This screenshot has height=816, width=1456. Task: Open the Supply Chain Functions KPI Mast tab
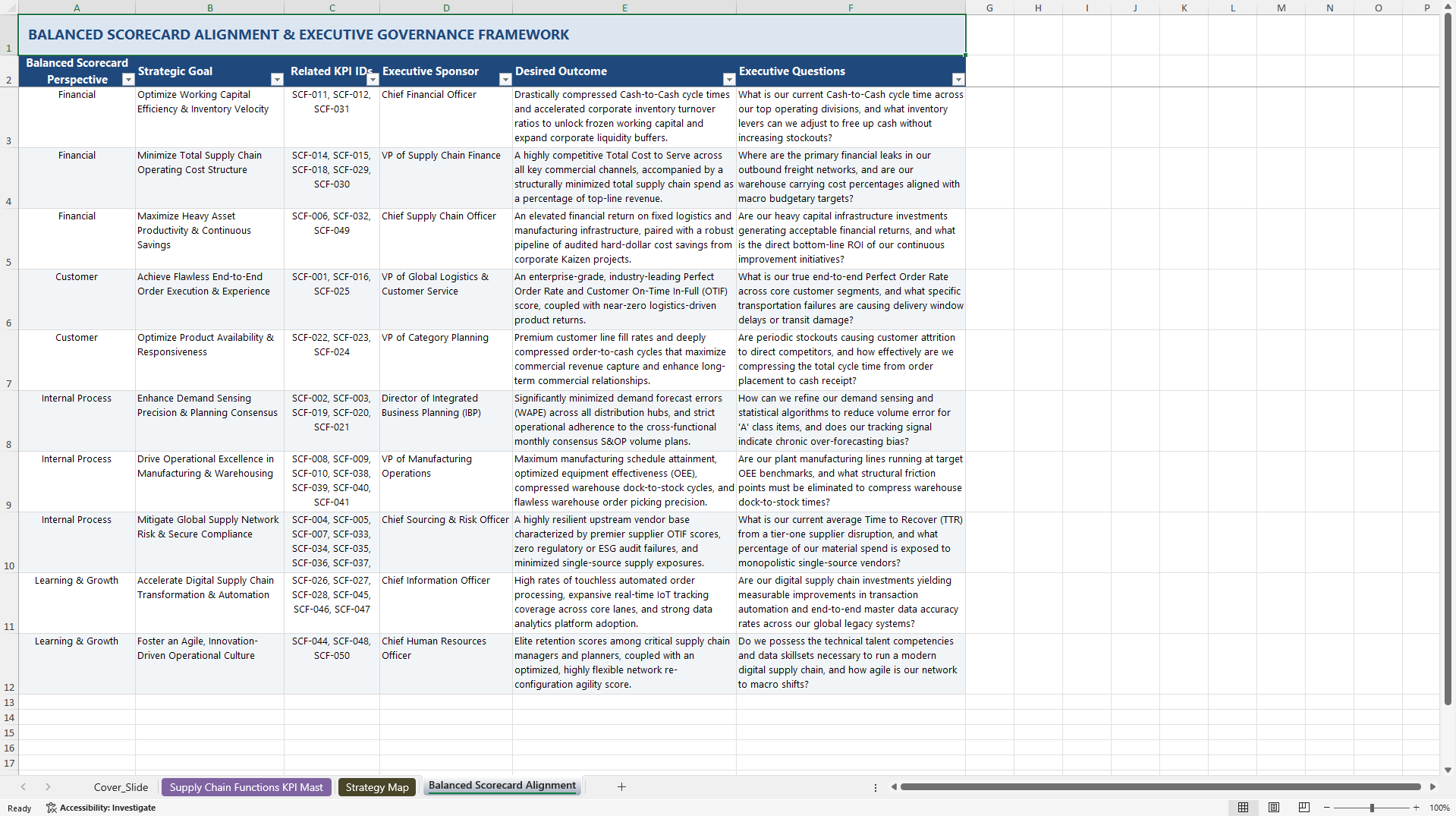click(x=246, y=787)
